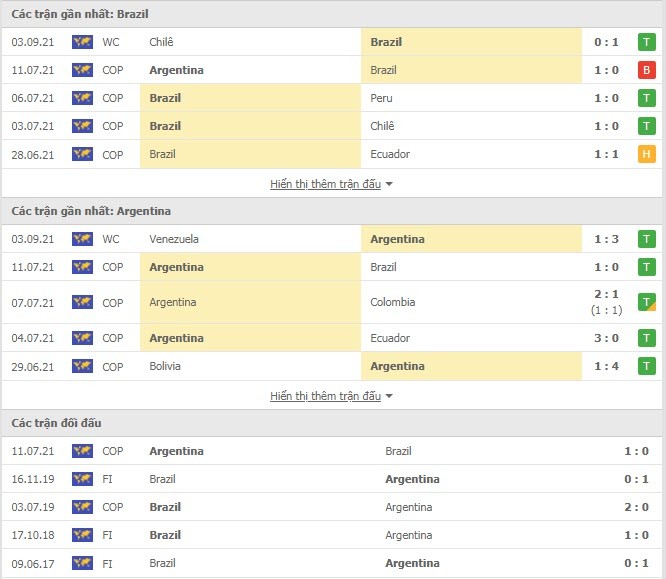Open the 03.07.19 Brazil vs Argentina 2:0 score
The image size is (666, 579).
tap(636, 507)
